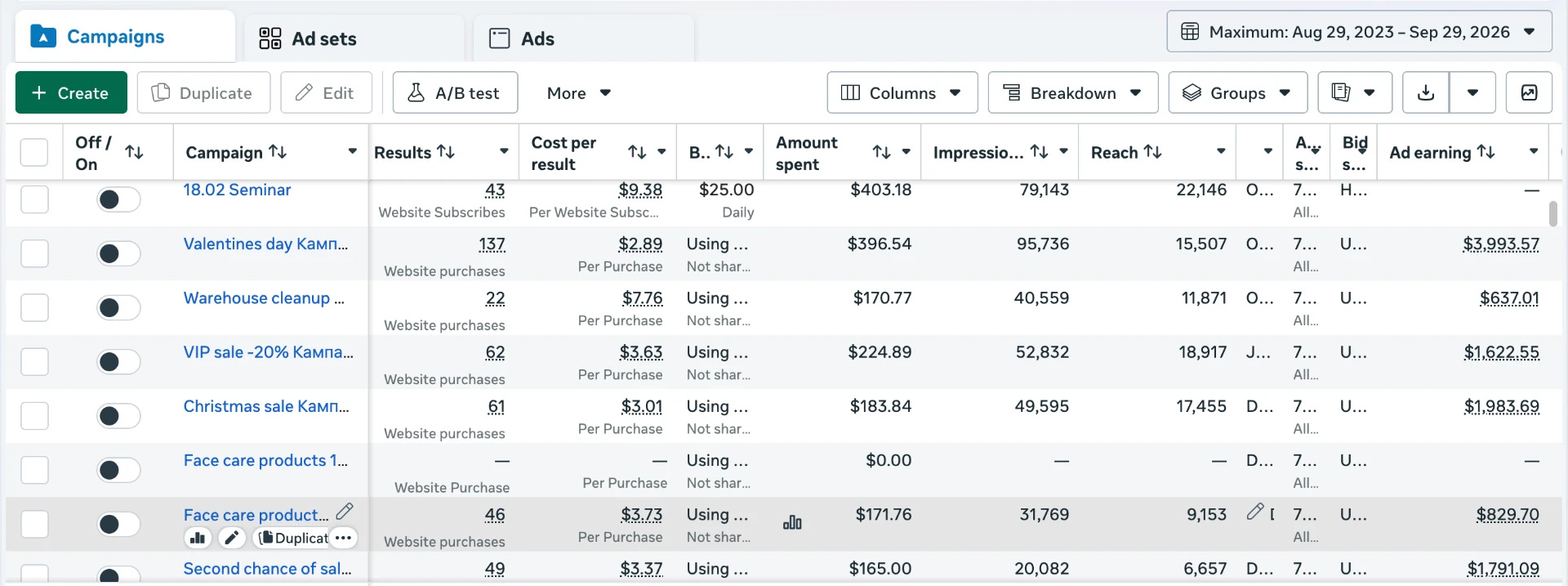Image resolution: width=1568 pixels, height=586 pixels.
Task: Open Campaign column options arrow
Action: (352, 151)
